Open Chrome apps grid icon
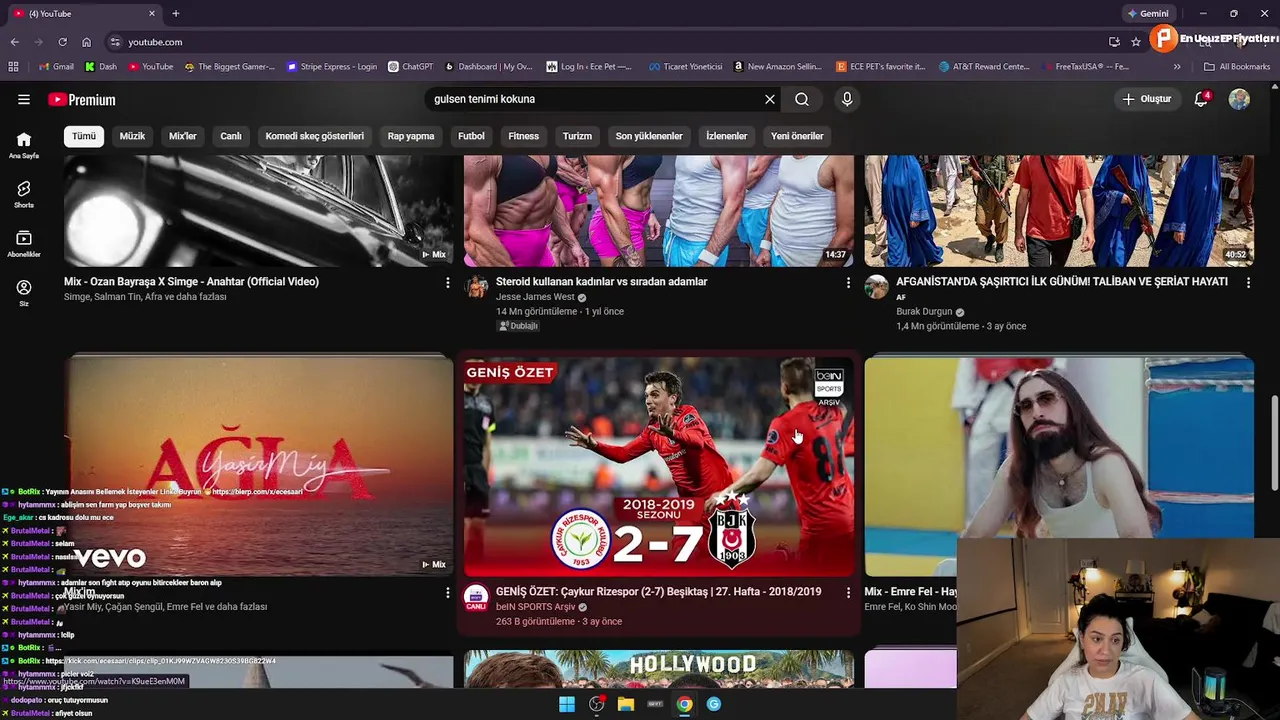Viewport: 1280px width, 720px height. pyautogui.click(x=13, y=67)
